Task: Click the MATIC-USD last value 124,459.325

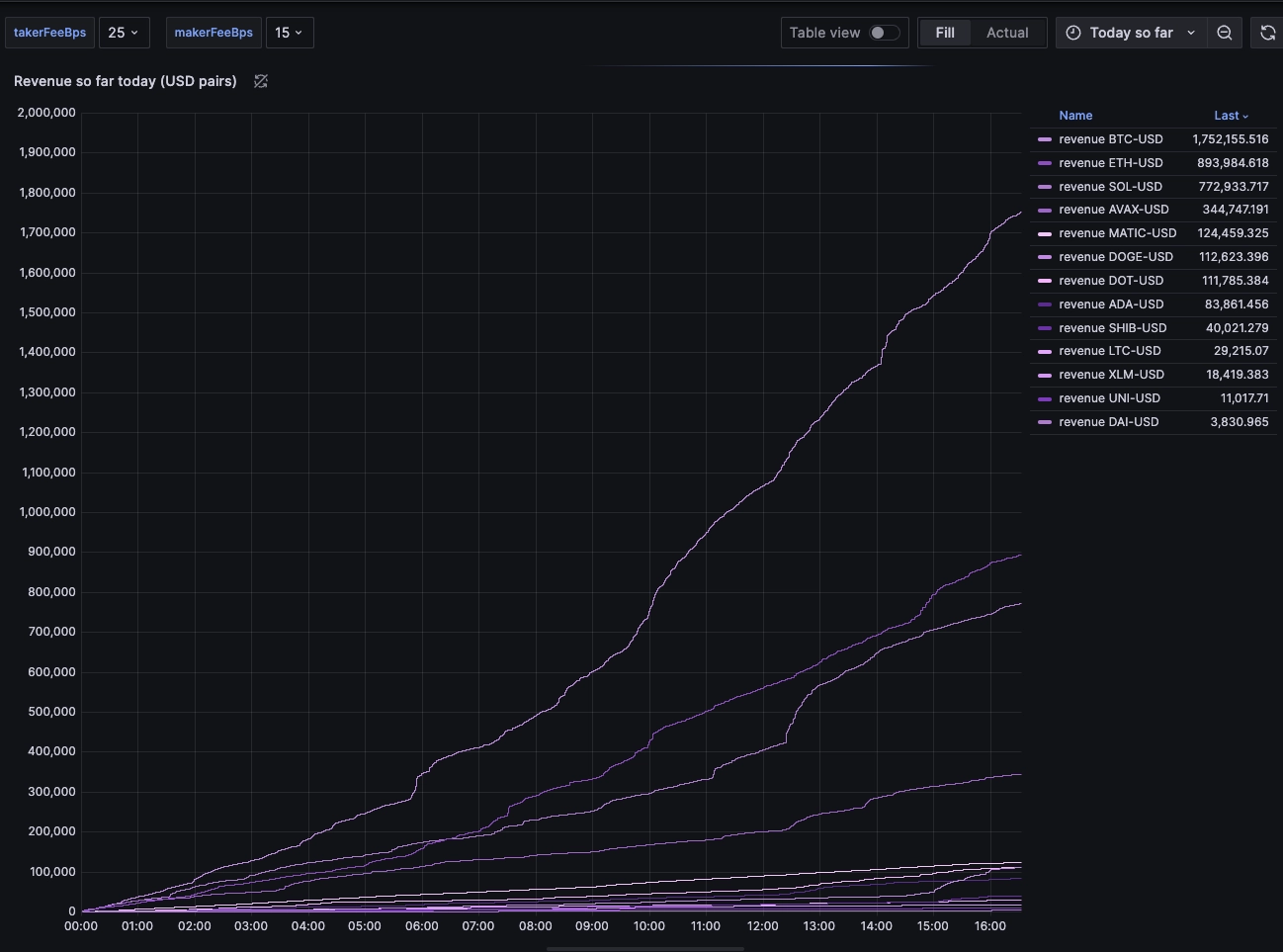Action: click(1233, 233)
